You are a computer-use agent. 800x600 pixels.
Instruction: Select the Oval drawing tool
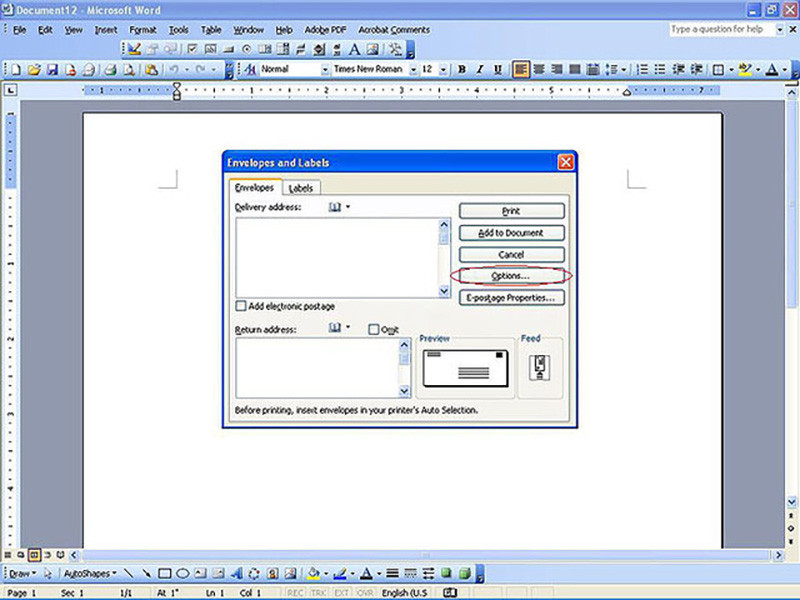(x=182, y=573)
